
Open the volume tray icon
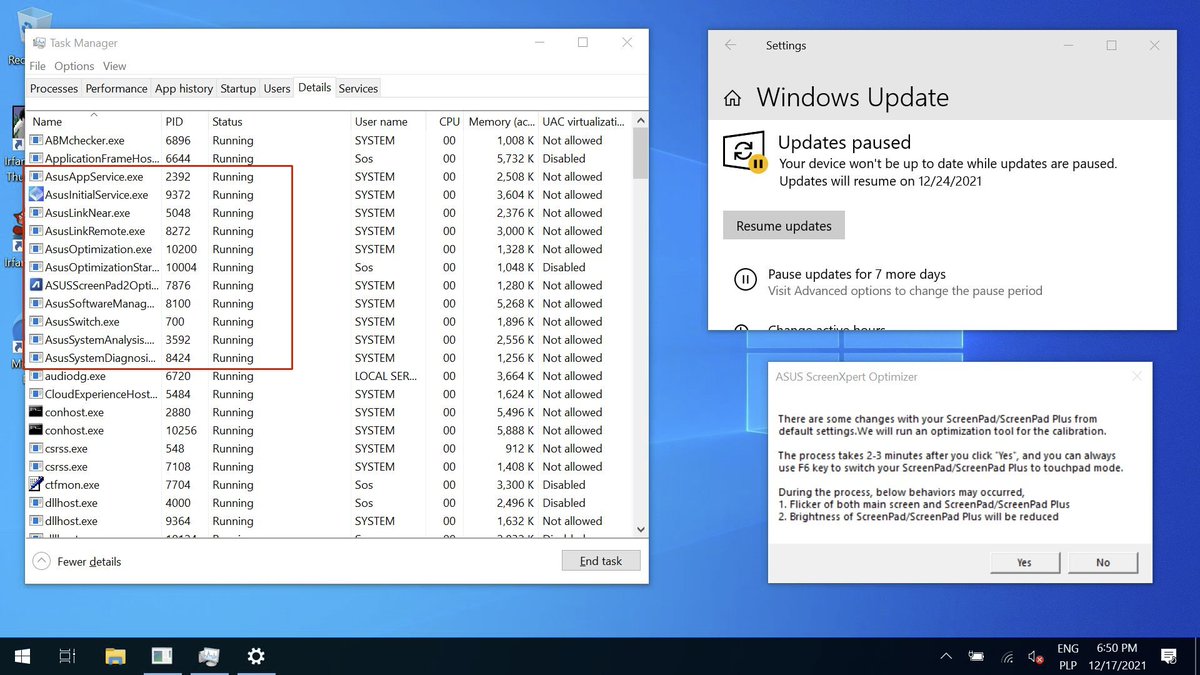pos(1036,657)
